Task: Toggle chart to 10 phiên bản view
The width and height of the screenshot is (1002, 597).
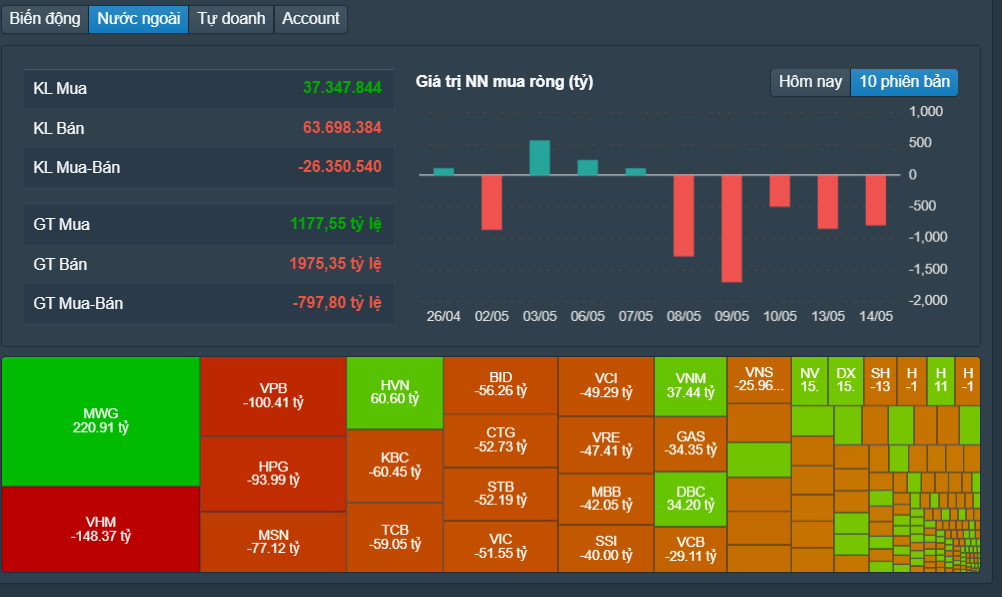Action: [904, 82]
